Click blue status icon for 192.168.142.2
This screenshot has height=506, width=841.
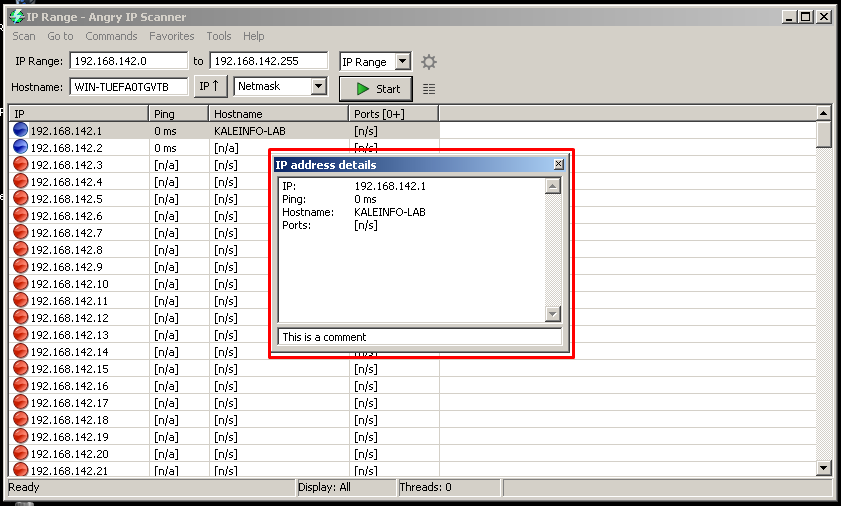pyautogui.click(x=20, y=147)
